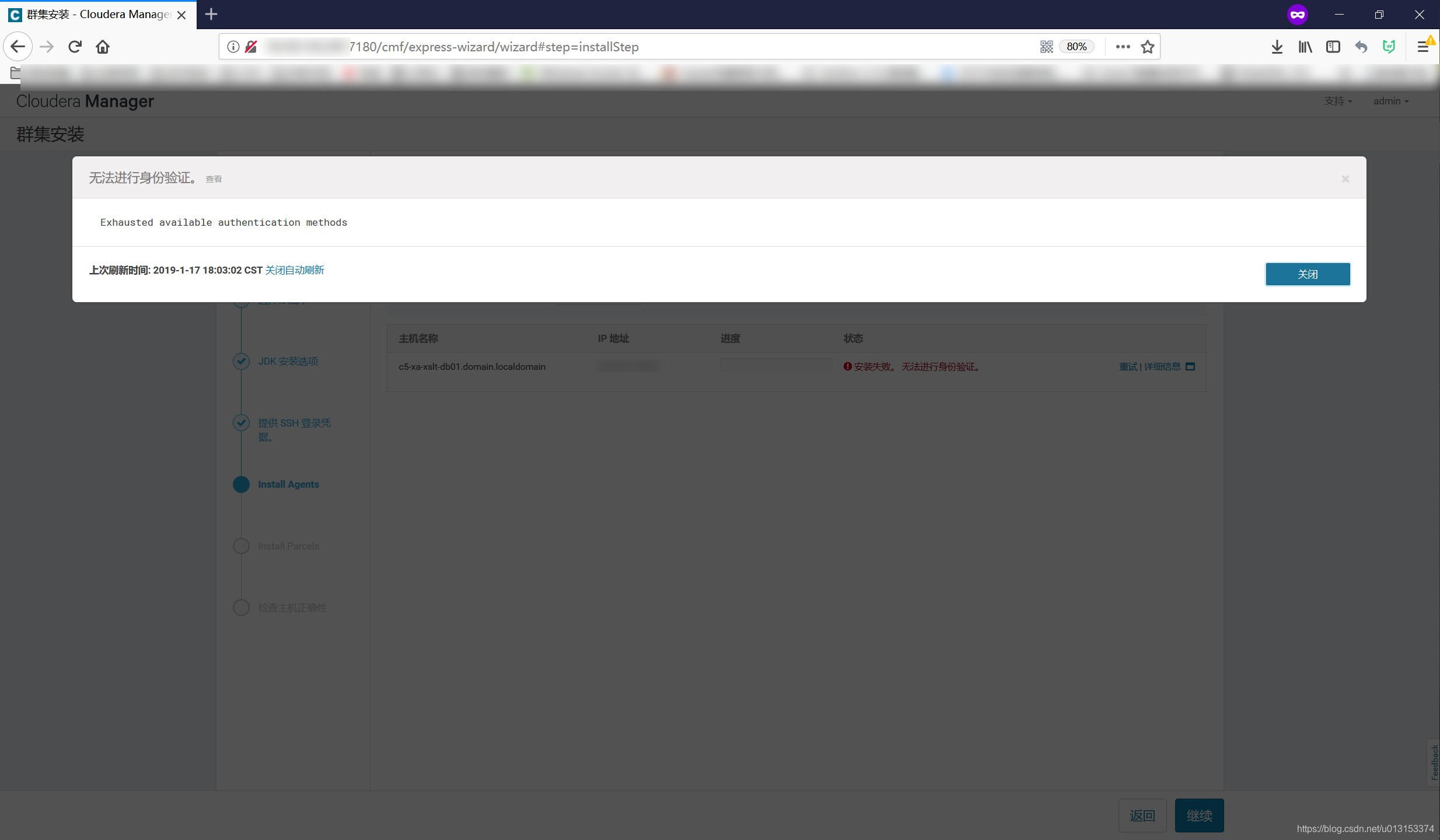Reload the page with refresh icon
The width and height of the screenshot is (1440, 840).
click(x=75, y=47)
